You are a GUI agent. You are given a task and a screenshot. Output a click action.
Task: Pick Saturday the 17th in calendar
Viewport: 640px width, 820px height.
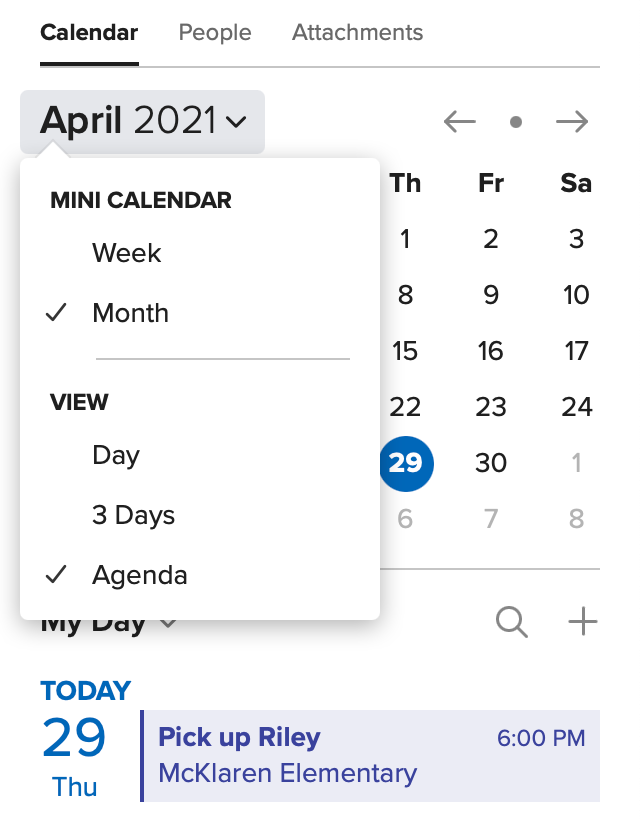pos(576,351)
